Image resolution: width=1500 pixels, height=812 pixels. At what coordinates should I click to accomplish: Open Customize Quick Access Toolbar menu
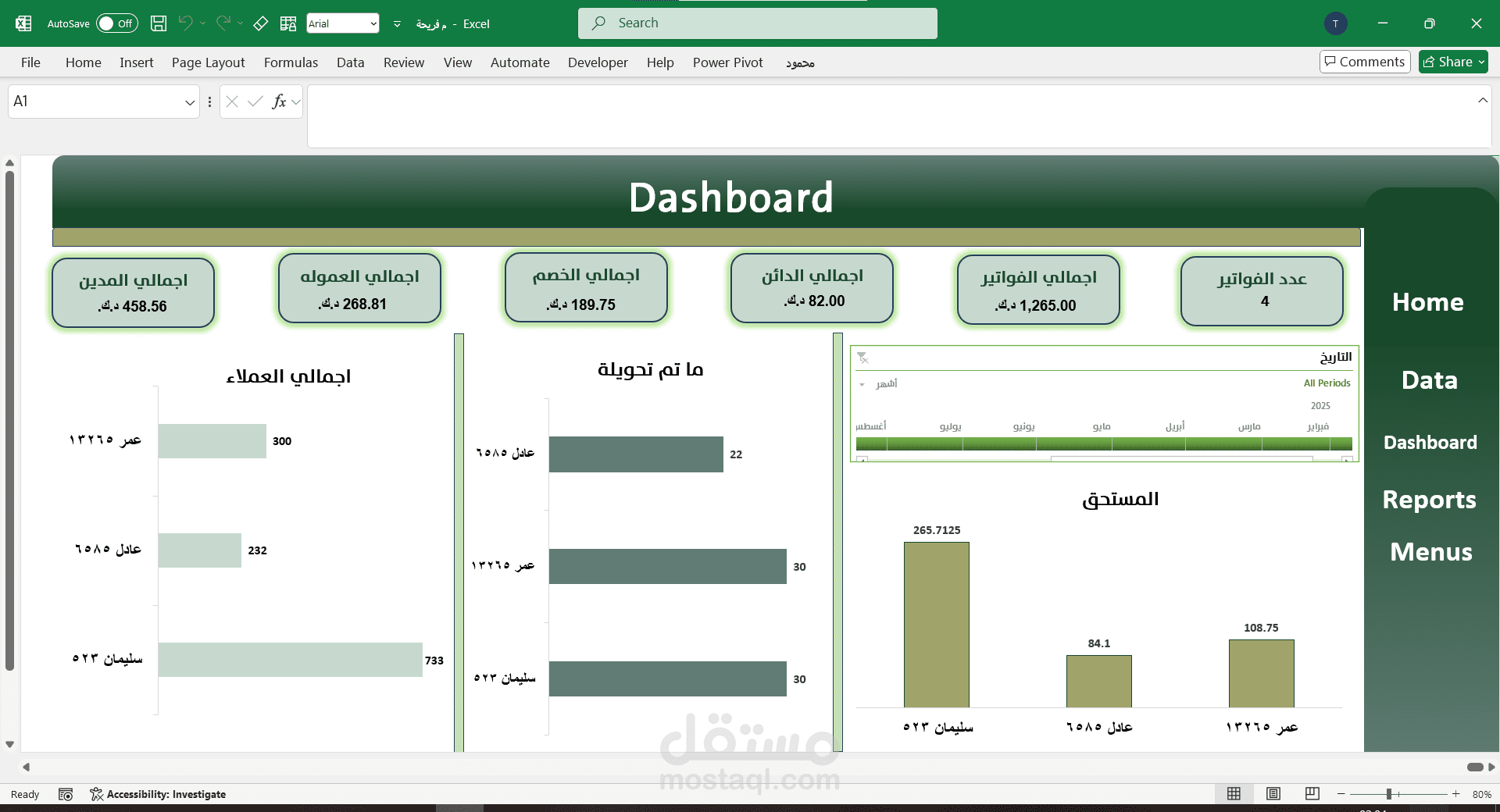tap(397, 24)
